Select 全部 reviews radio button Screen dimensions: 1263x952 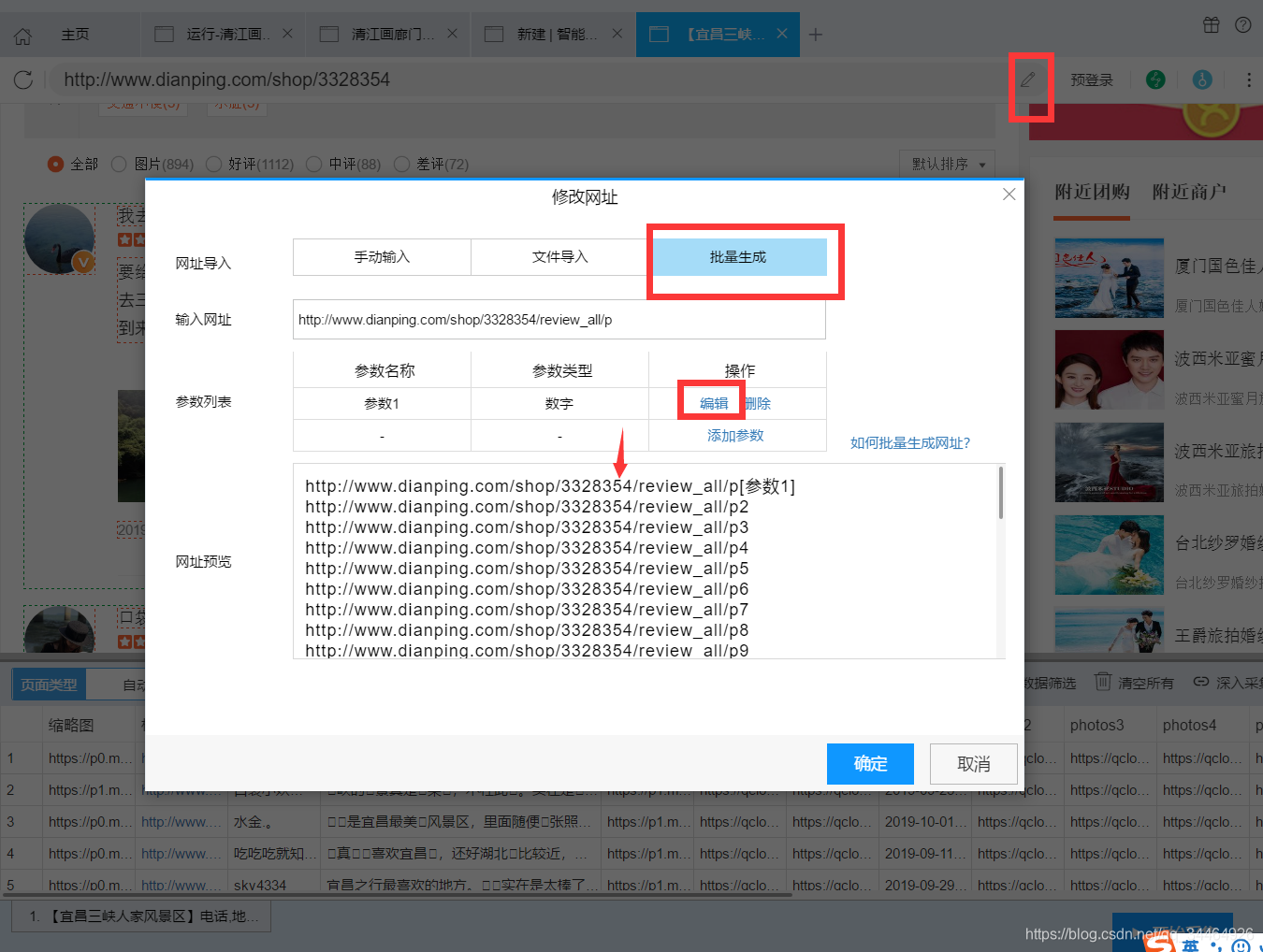[x=55, y=165]
